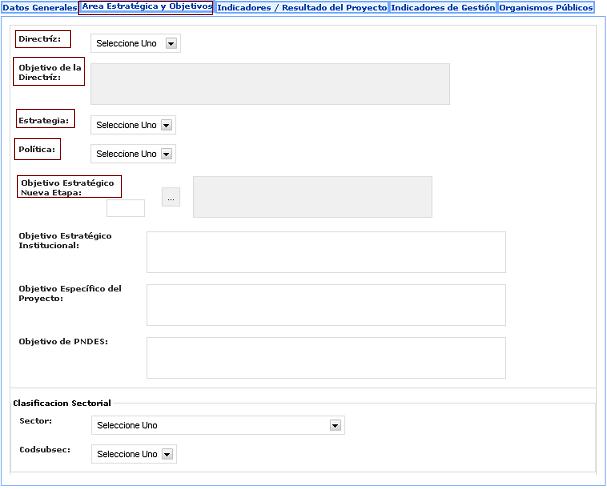This screenshot has height=489, width=607.
Task: Click the small Objetivo Estratégico Nueva Etapa code field
Action: coord(125,208)
